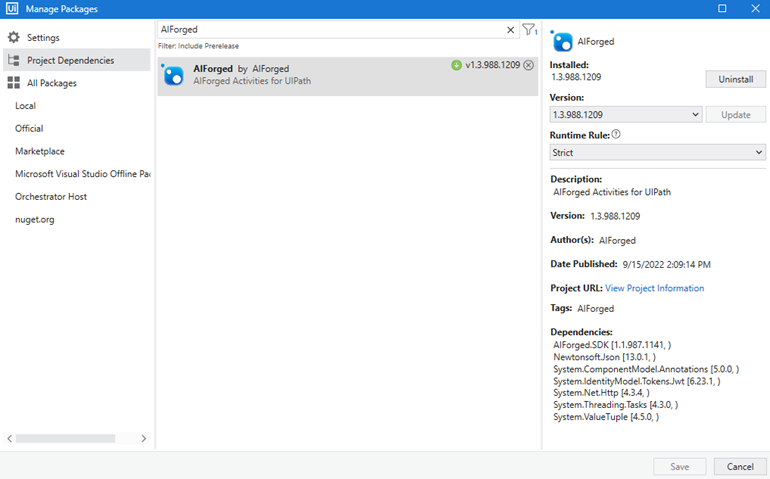770x479 pixels.
Task: Click the UiPath logo in title bar
Action: (x=12, y=8)
